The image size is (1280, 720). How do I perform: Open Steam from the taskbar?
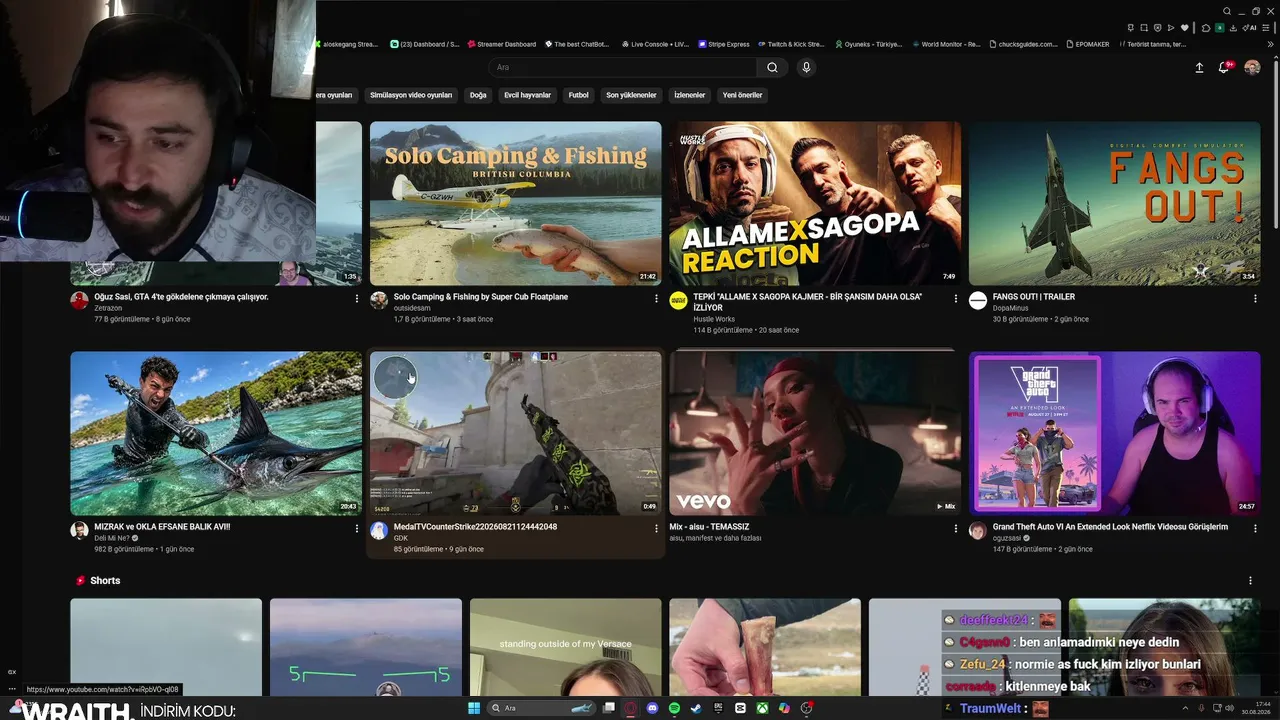(x=696, y=708)
